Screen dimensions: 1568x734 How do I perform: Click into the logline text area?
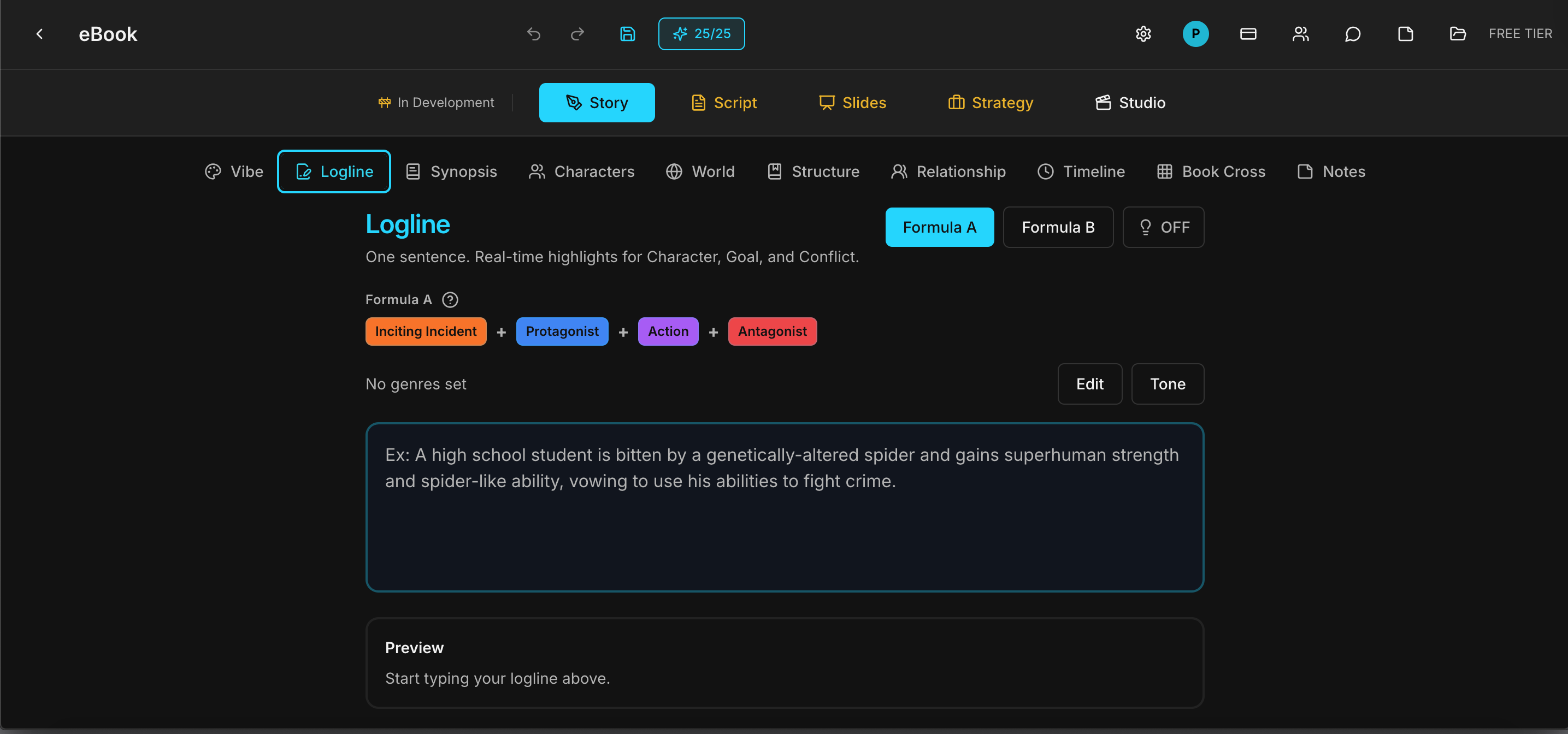point(784,507)
